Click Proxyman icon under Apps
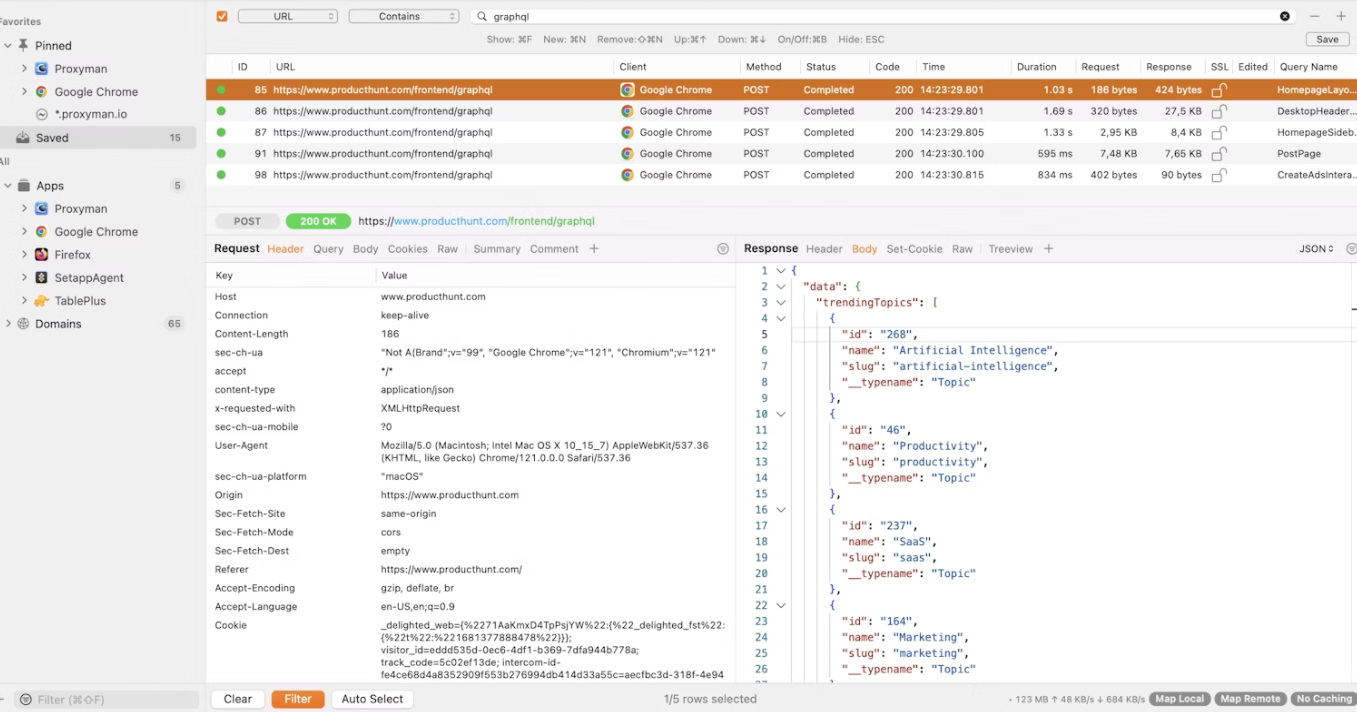The image size is (1357, 712). click(x=41, y=209)
